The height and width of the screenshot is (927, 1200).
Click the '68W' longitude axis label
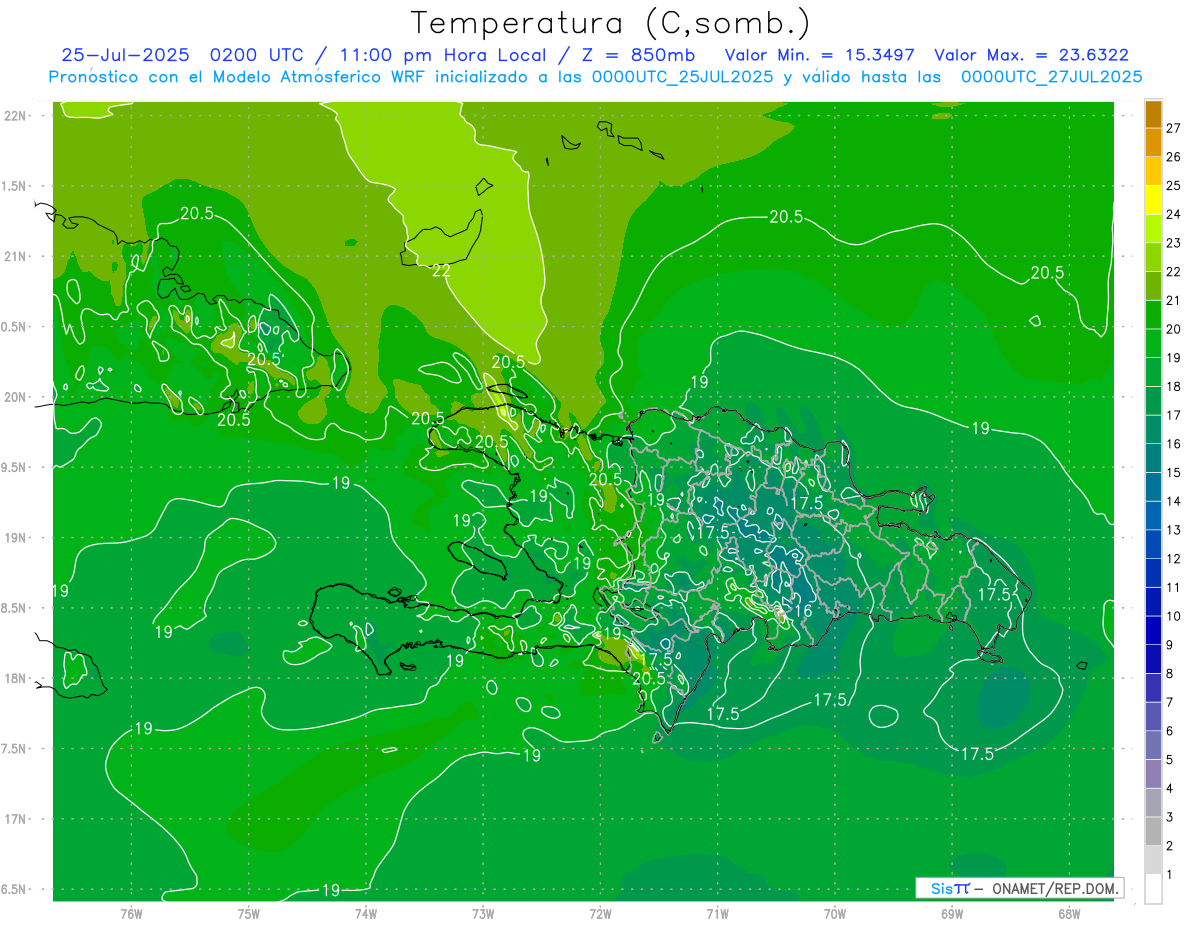[1068, 913]
